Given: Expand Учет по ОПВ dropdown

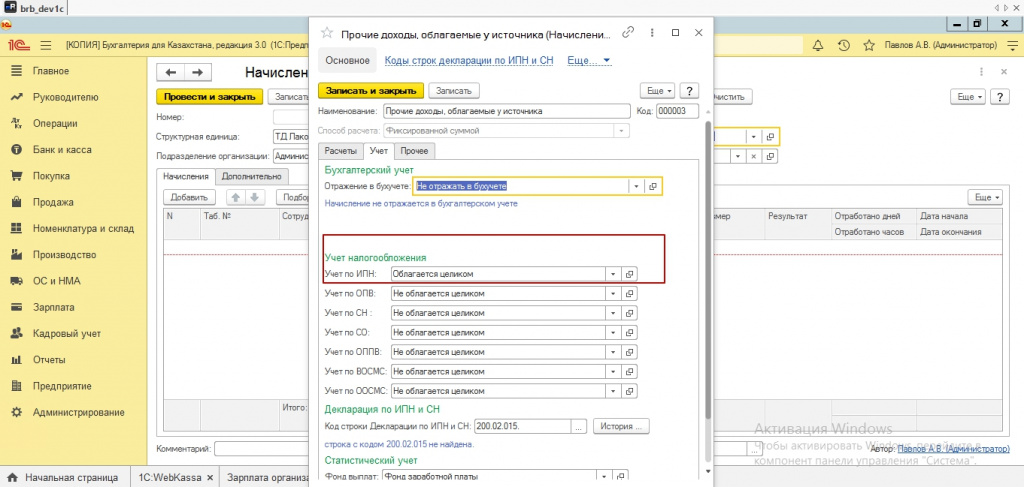Looking at the screenshot, I should click(613, 294).
